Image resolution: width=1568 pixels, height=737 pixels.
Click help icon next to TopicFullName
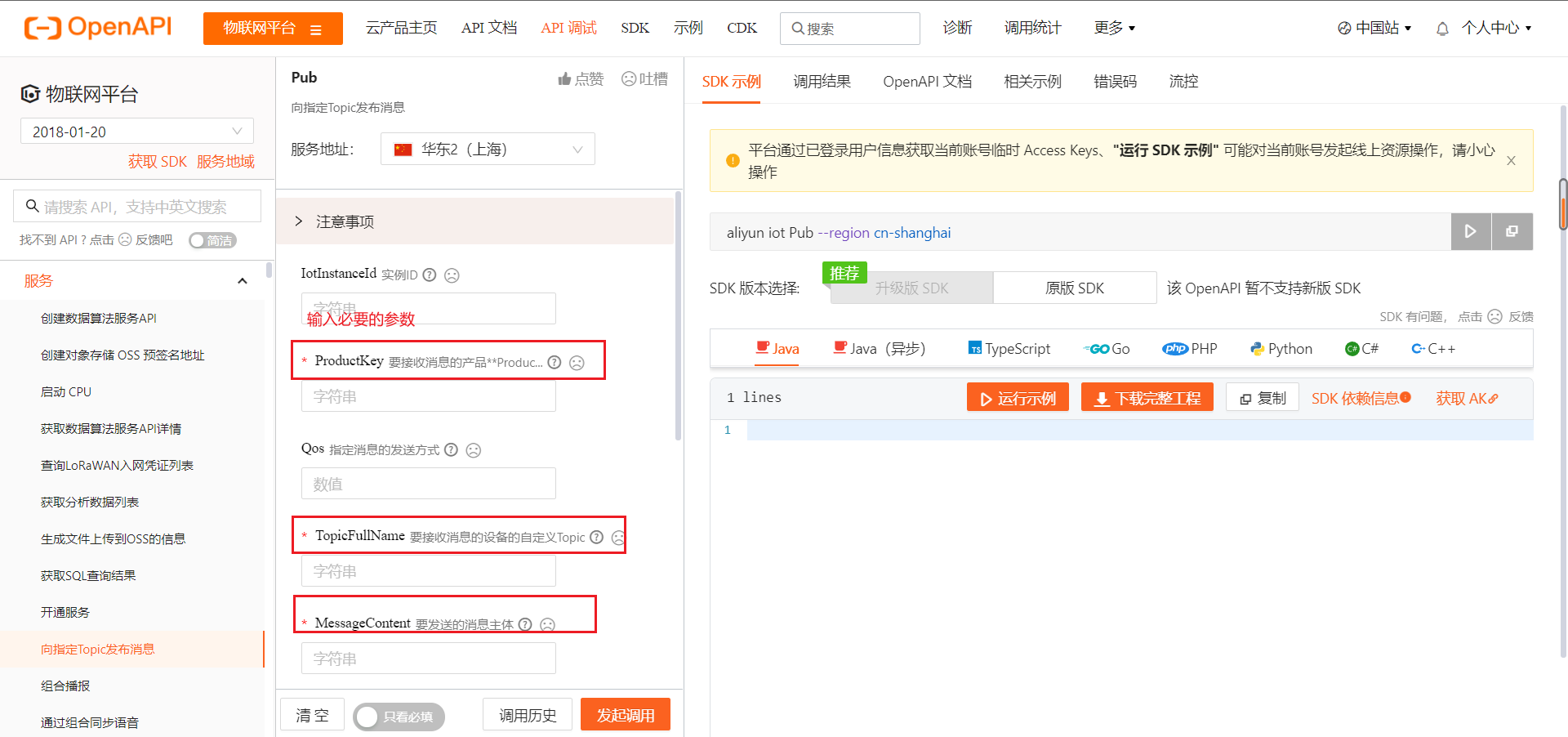click(x=597, y=537)
